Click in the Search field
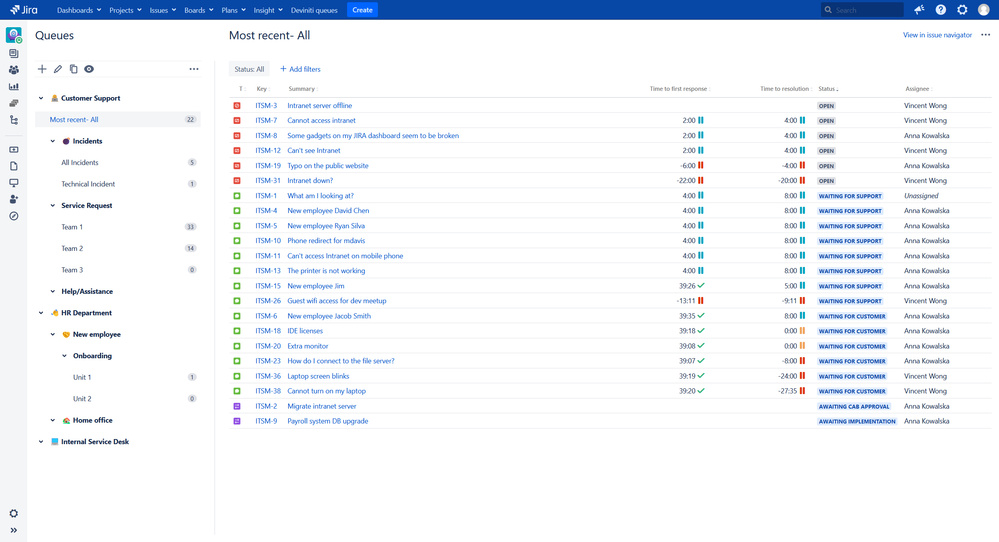 [x=862, y=10]
